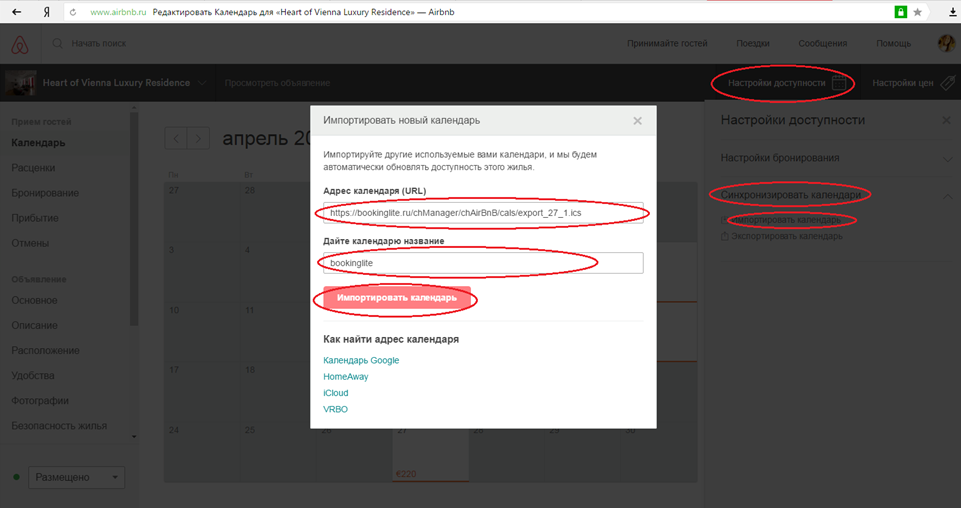Viewport: 961px width, 508px height.
Task: Click the Airbnb logo
Action: 20,44
